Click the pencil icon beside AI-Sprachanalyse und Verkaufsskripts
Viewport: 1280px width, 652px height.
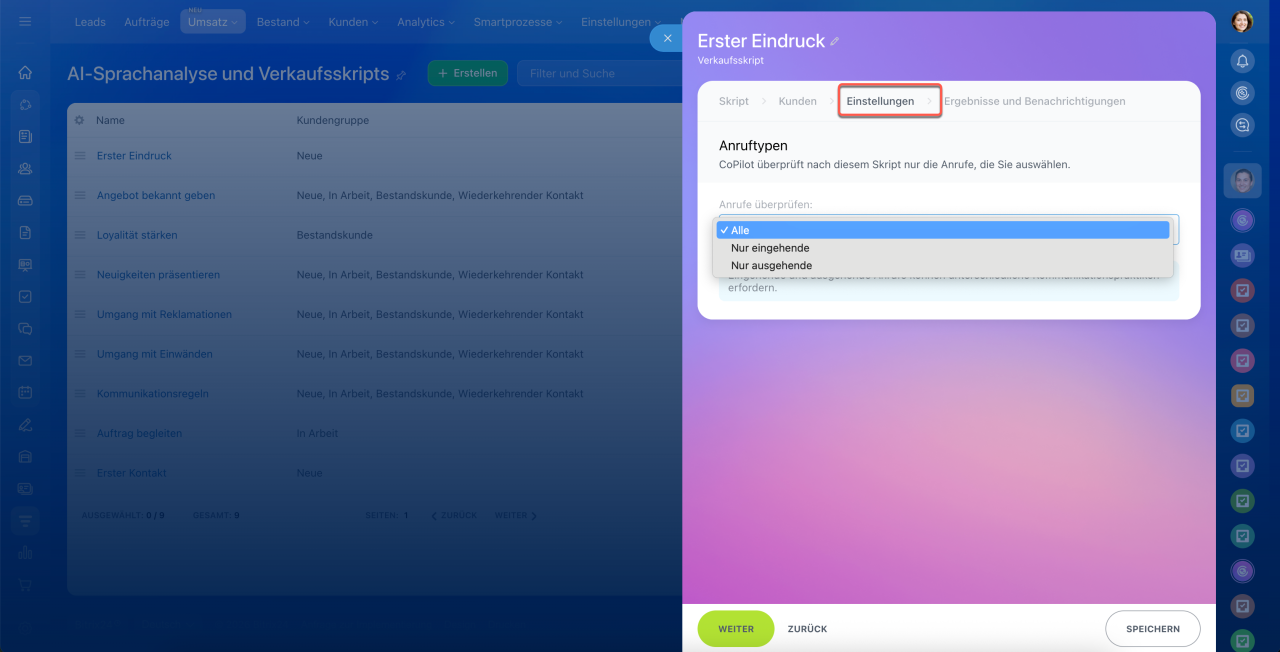tap(401, 74)
